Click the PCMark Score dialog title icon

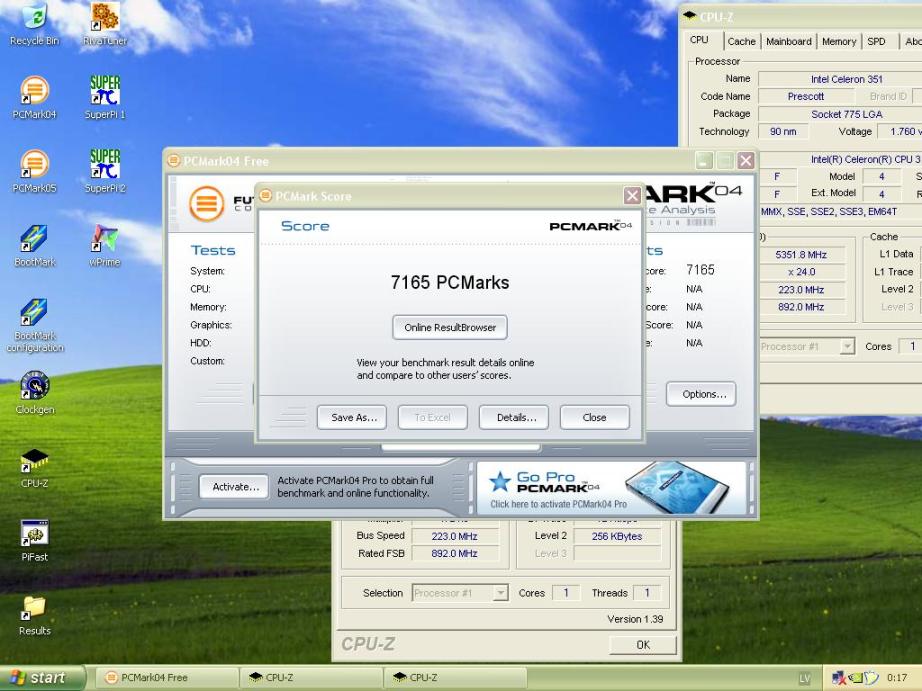(266, 195)
